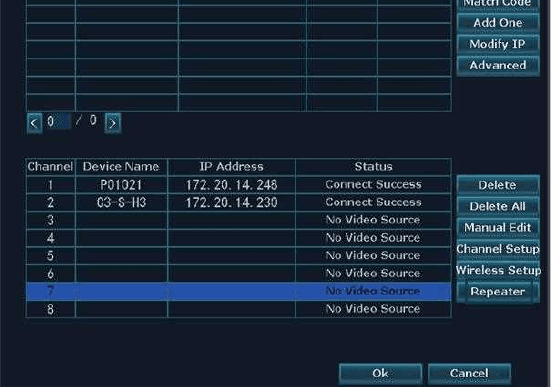
Task: Open Manual Edit
Action: click(498, 227)
